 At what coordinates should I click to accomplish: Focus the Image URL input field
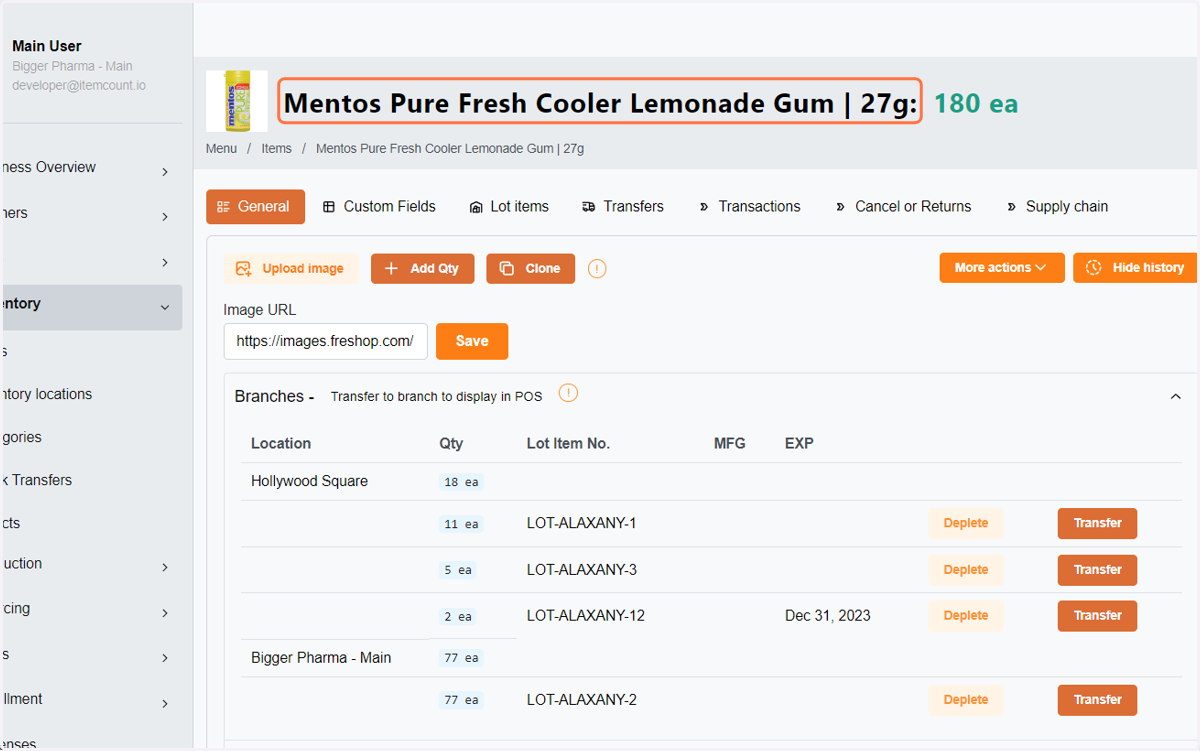point(325,341)
